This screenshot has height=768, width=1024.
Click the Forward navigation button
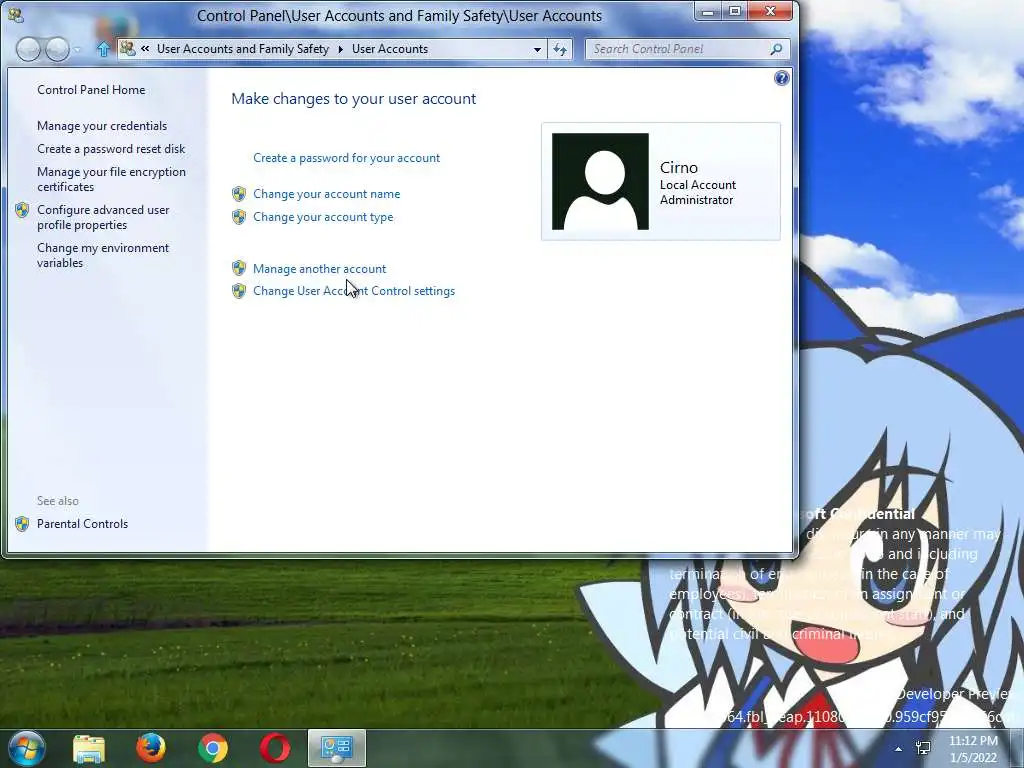point(57,49)
